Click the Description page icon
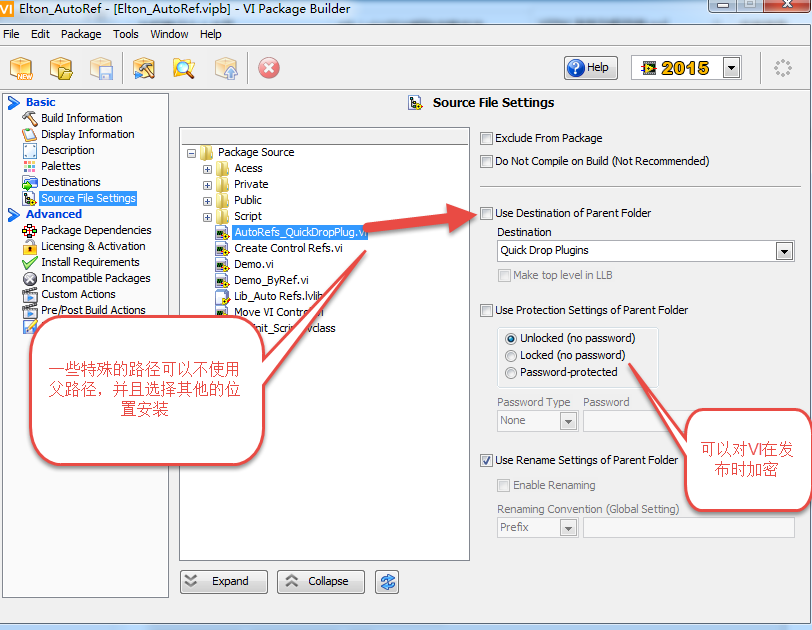Screen dimensions: 812x630 pyautogui.click(x=30, y=150)
